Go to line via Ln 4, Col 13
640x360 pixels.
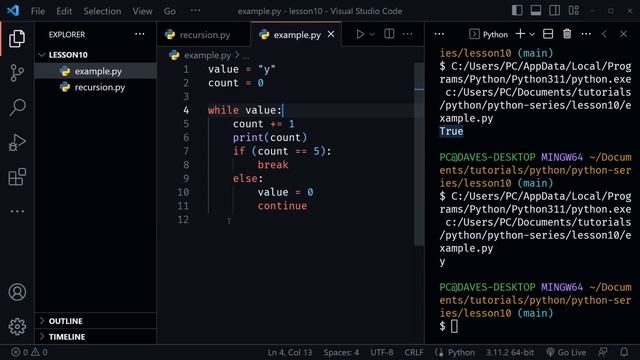(290, 352)
